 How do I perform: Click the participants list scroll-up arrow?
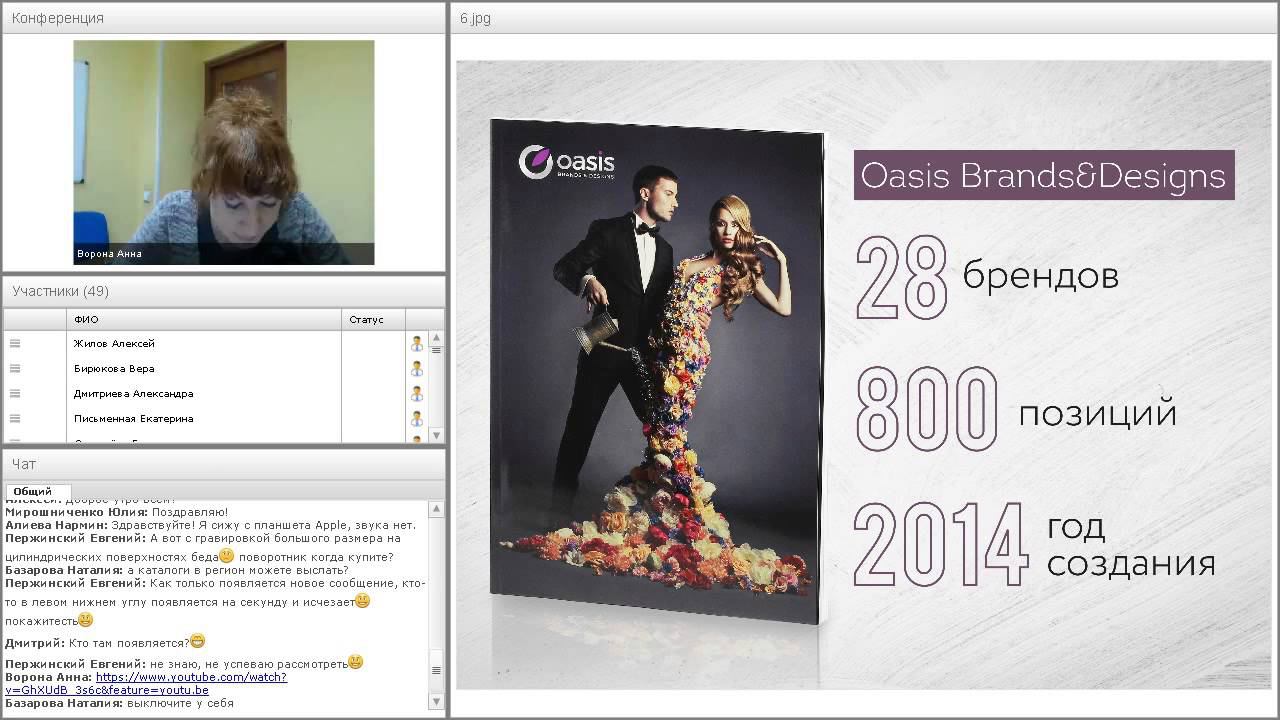436,338
